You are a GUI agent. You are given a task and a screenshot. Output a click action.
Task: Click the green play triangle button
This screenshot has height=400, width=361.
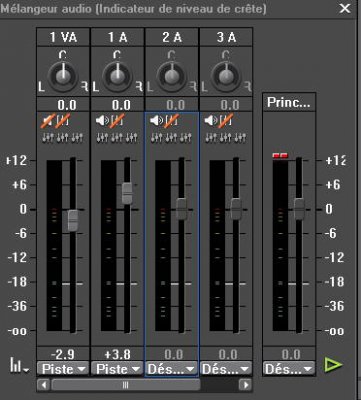coord(333,364)
